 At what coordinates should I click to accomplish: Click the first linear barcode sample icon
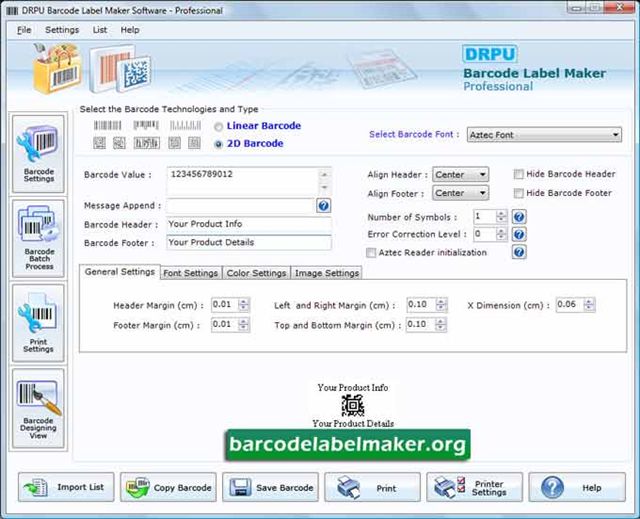107,125
